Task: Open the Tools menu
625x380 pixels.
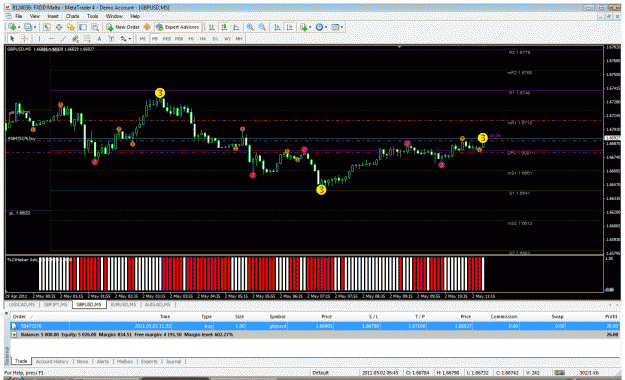Action: [92, 16]
